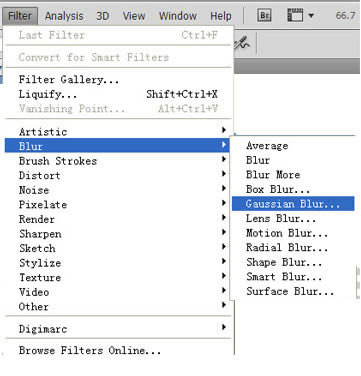361x376 pixels.
Task: Expand the Artistic filter submenu
Action: 117,131
